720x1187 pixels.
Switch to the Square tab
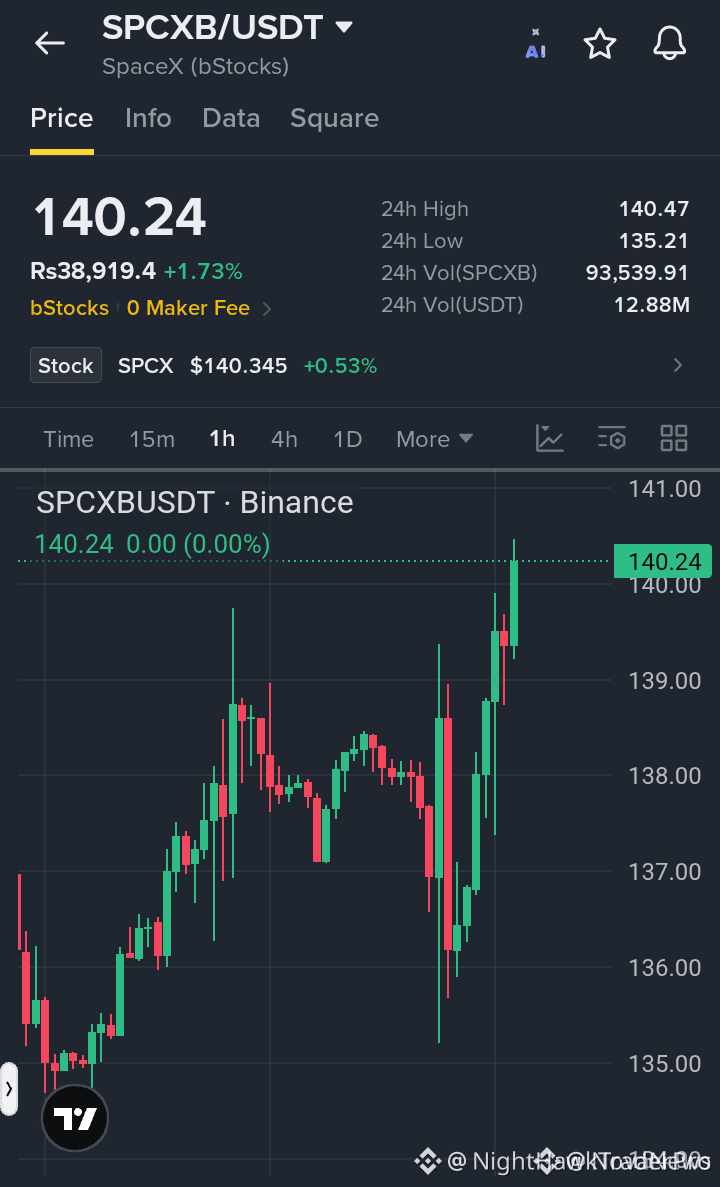pyautogui.click(x=335, y=118)
